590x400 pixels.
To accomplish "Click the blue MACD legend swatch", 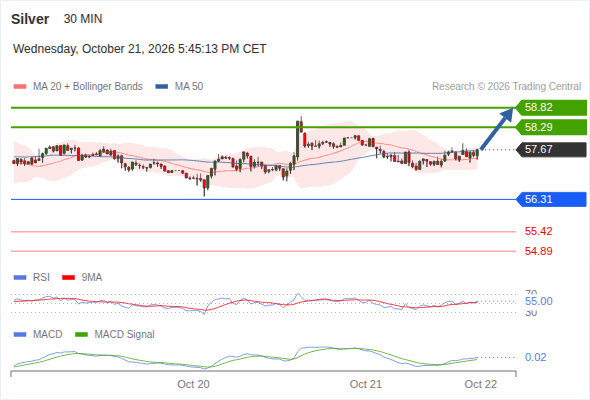I will (x=20, y=335).
